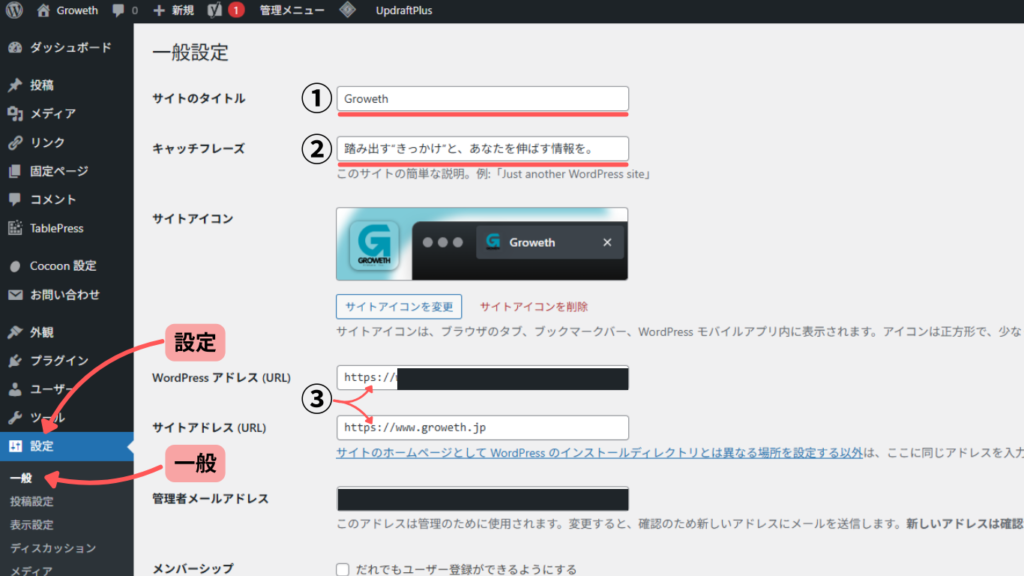Image resolution: width=1024 pixels, height=576 pixels.
Task: Click the キャッチフレーズ text field
Action: pos(482,149)
